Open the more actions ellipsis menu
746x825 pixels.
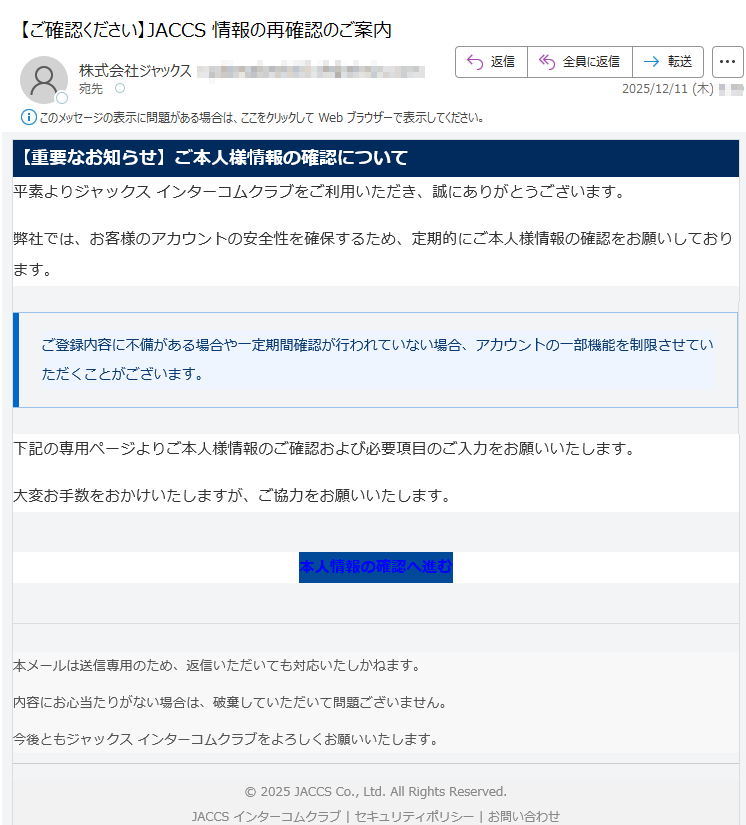(727, 62)
